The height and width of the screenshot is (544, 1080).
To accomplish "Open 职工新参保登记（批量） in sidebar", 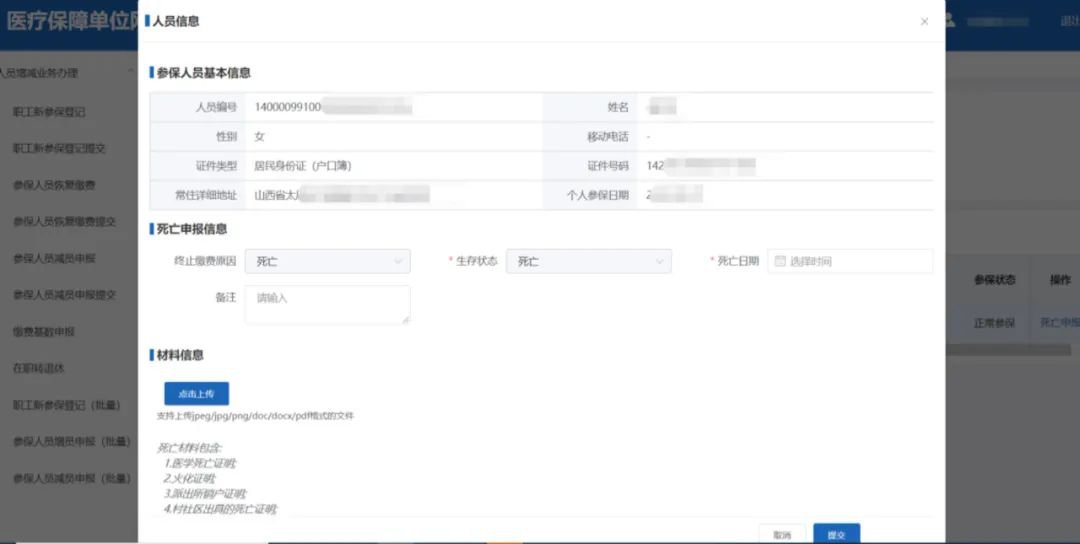I will click(67, 405).
